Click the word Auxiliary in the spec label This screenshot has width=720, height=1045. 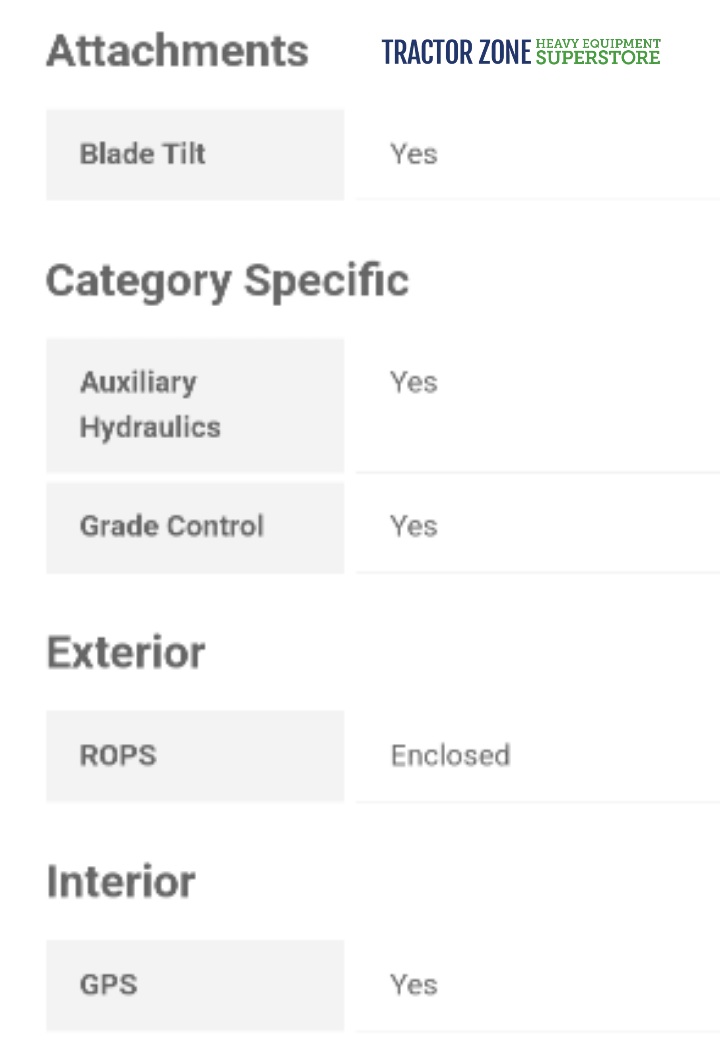click(138, 382)
